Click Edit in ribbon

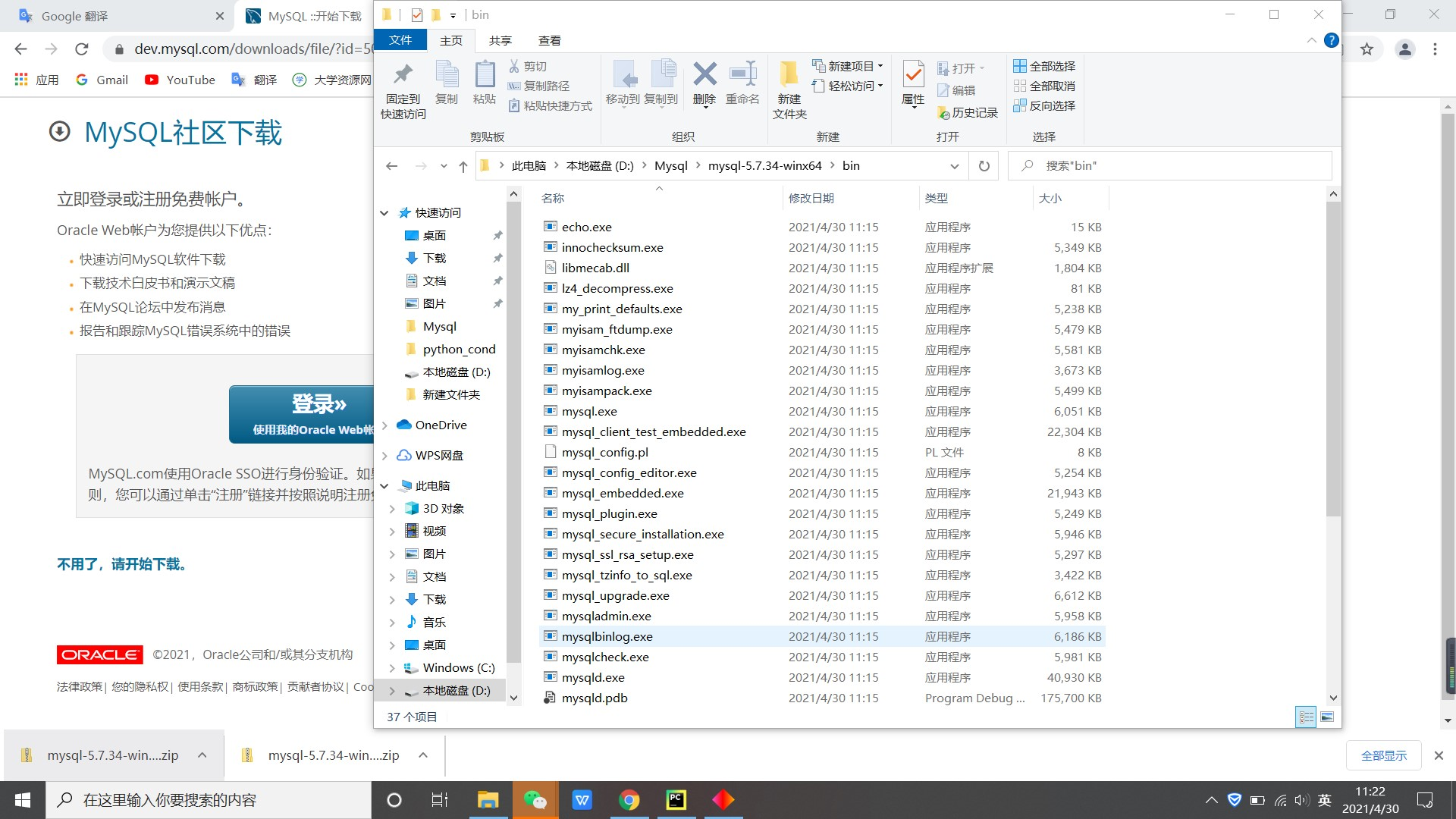coord(956,90)
